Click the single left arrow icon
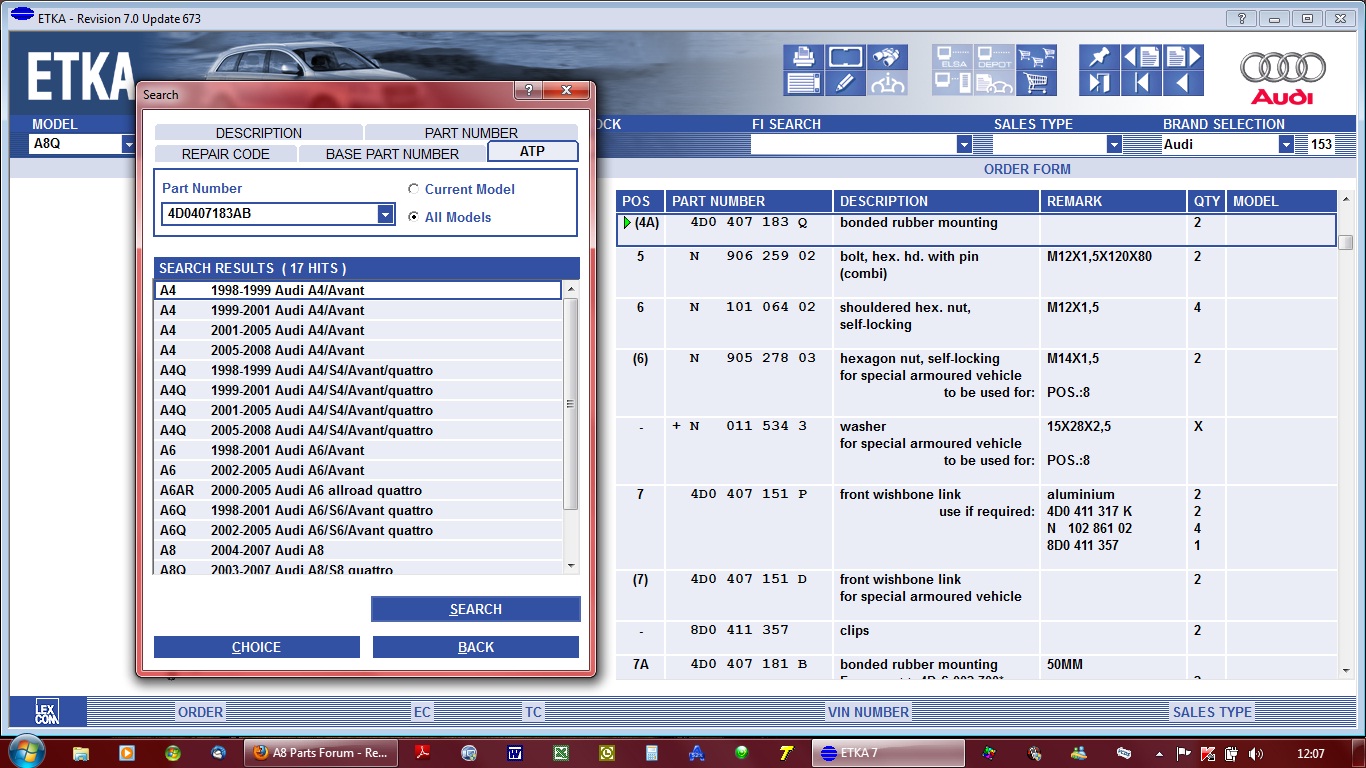 [1183, 83]
